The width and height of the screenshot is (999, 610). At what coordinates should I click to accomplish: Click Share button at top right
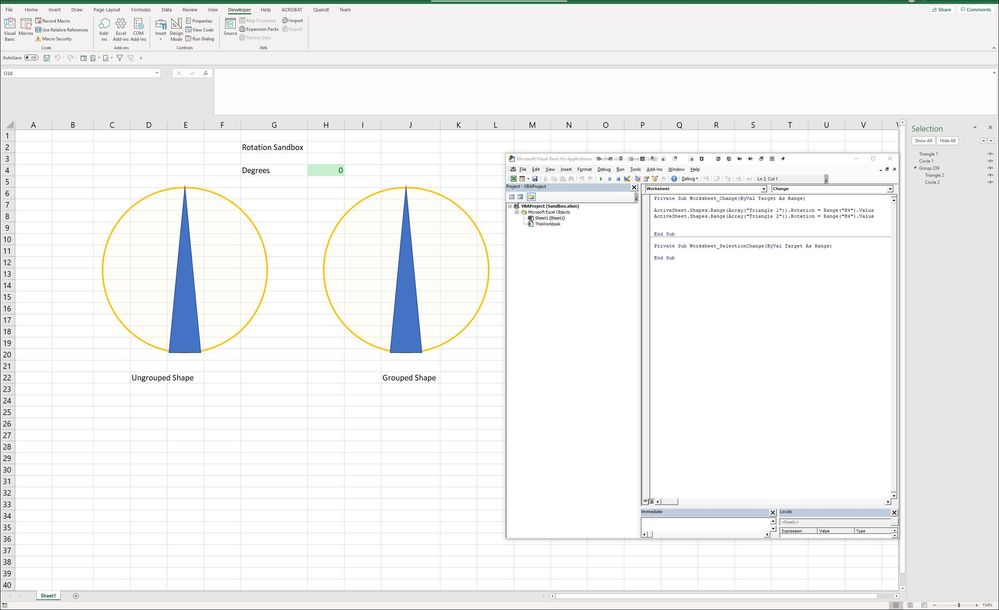pos(942,10)
